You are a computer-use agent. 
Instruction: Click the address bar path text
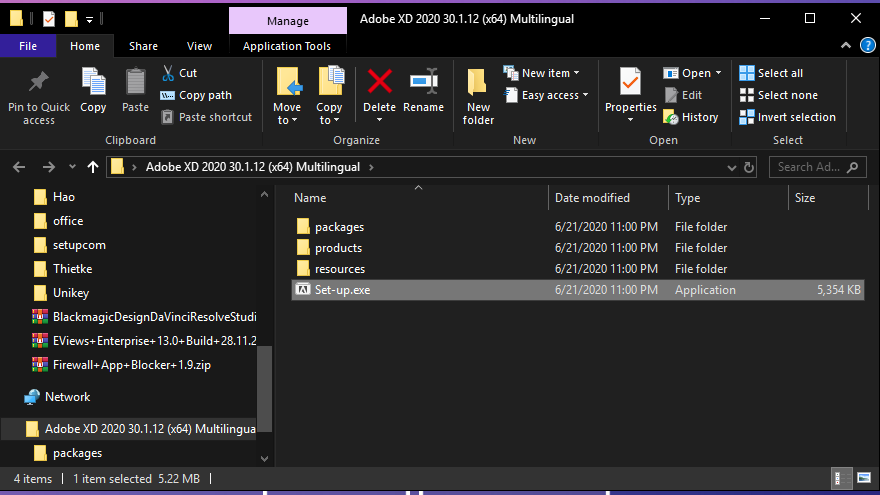tap(253, 167)
